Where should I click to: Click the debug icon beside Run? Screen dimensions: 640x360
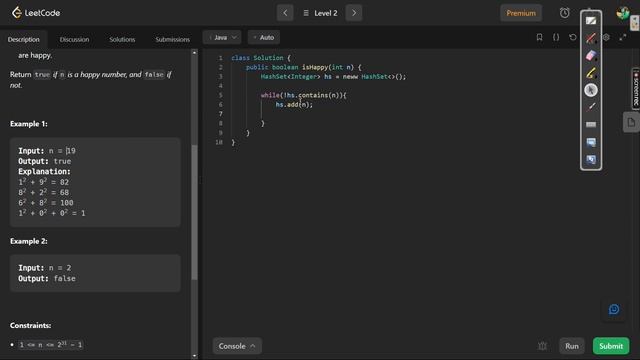pyautogui.click(x=542, y=346)
